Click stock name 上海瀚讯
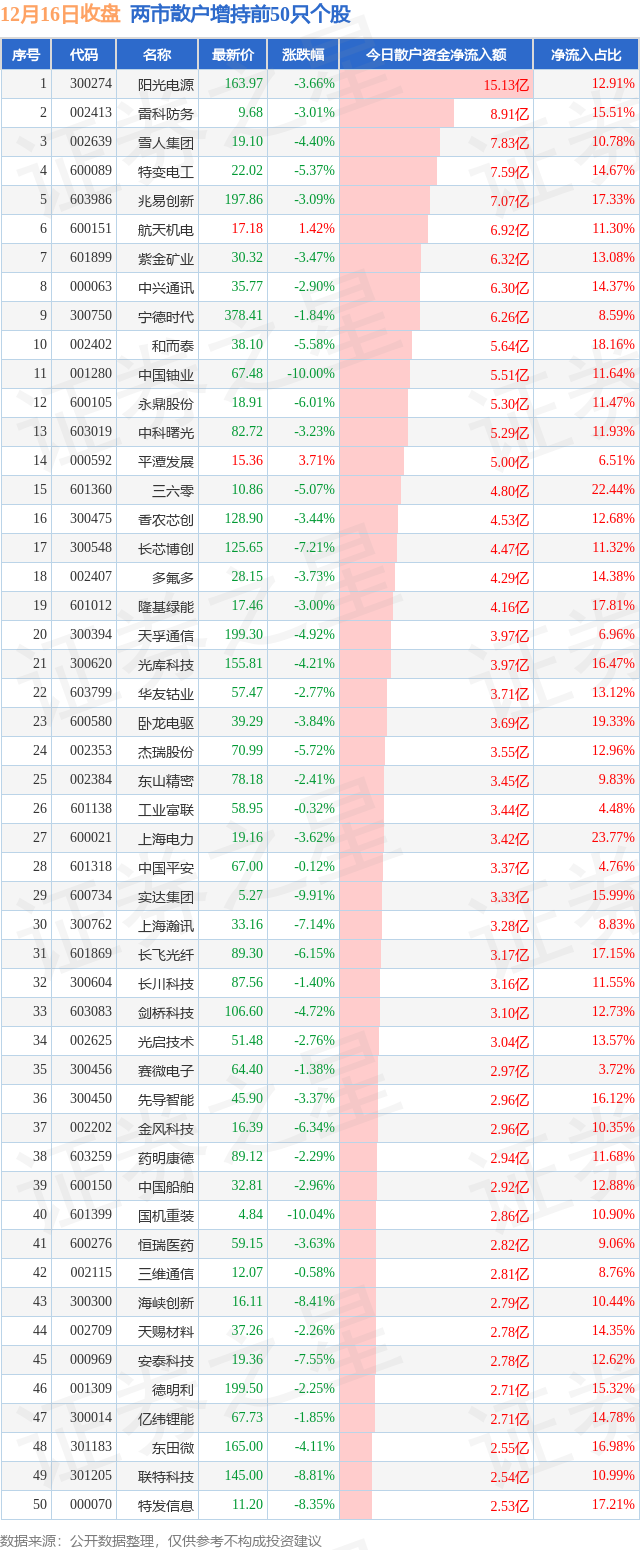The width and height of the screenshot is (640, 1550). (x=166, y=925)
